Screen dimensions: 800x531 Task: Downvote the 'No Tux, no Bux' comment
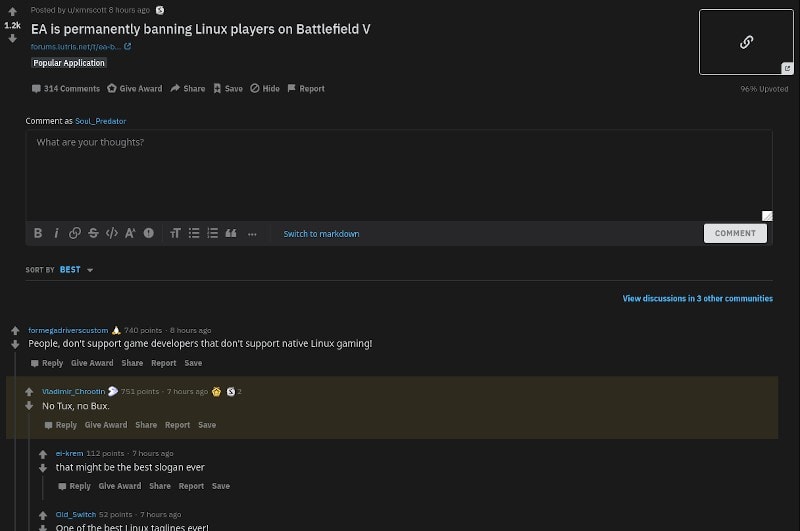click(x=29, y=406)
